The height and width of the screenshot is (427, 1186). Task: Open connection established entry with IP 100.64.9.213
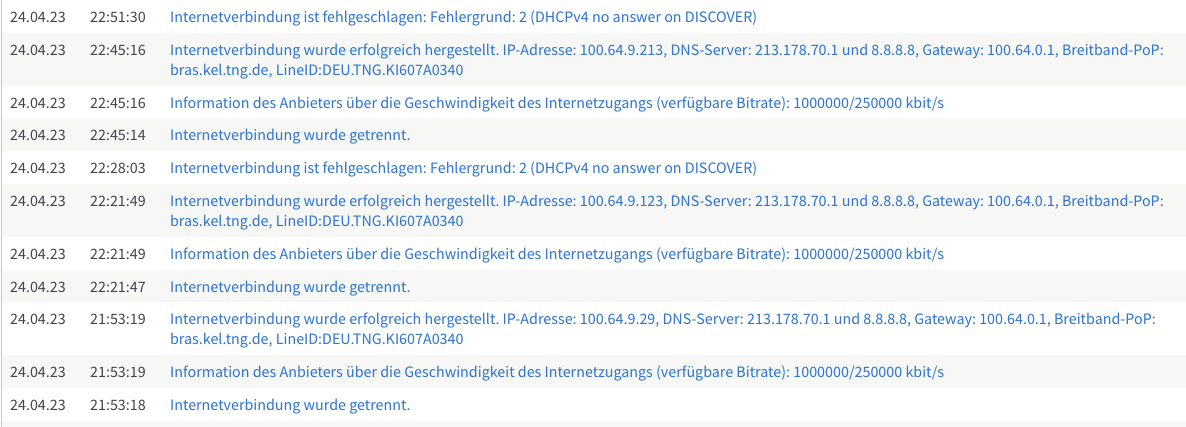coord(666,60)
